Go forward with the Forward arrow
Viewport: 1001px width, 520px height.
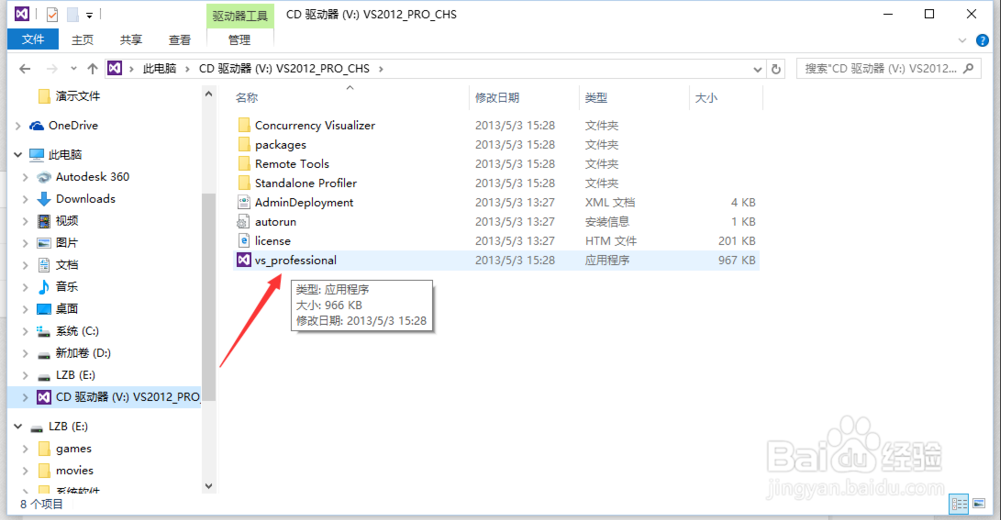(52, 68)
